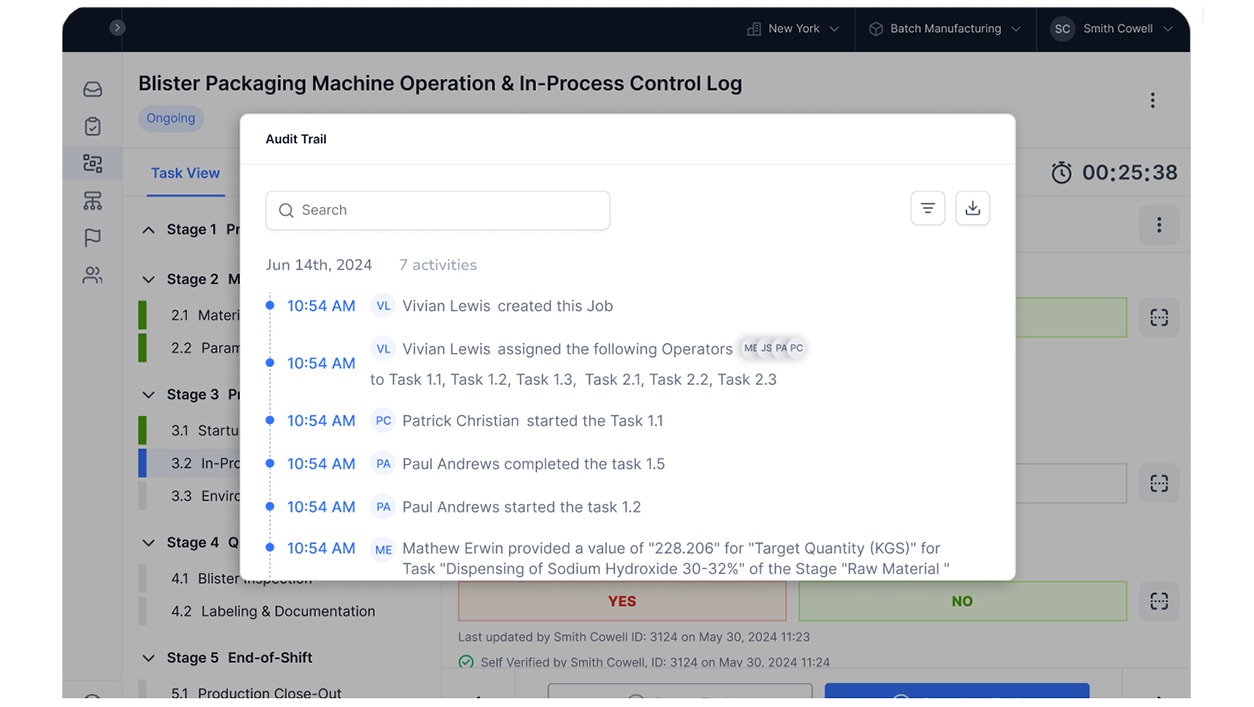Select the 4.2 Labeling & Documentation task
Image resolution: width=1254 pixels, height=707 pixels.
[x=287, y=611]
